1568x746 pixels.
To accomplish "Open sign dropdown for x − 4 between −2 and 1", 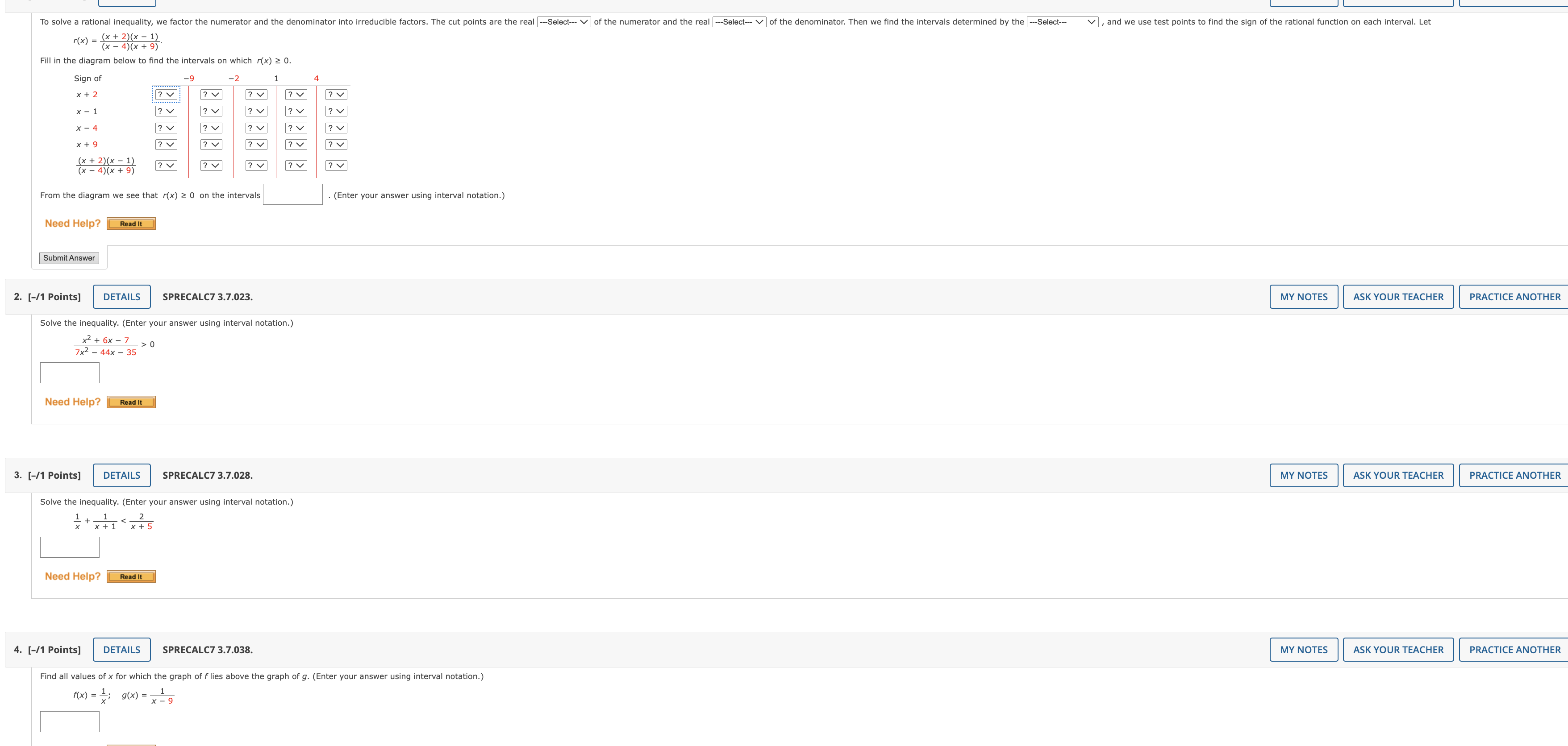I will (256, 128).
